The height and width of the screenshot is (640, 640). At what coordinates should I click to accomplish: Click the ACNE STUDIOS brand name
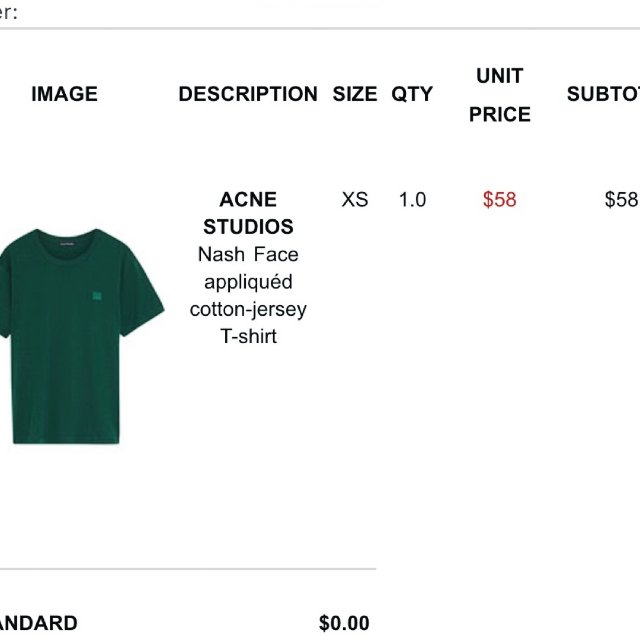248,213
